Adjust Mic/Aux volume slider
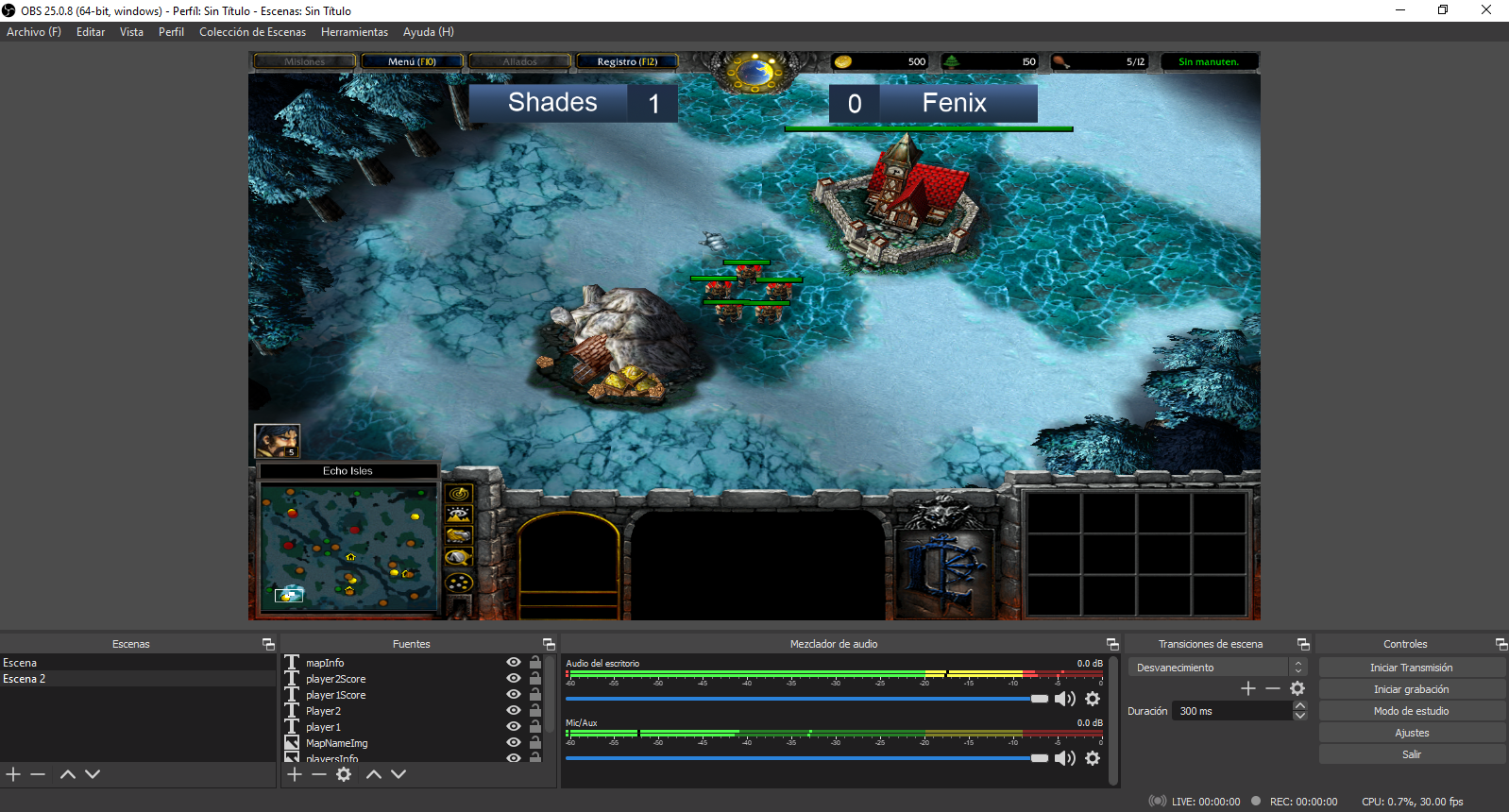1509x812 pixels. pos(807,758)
